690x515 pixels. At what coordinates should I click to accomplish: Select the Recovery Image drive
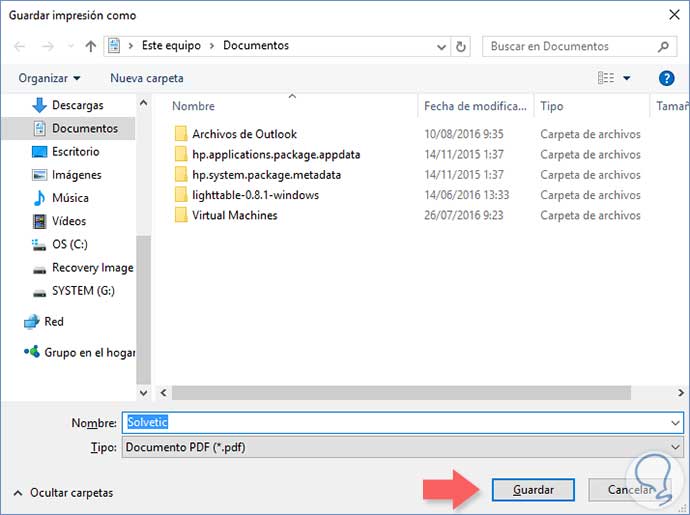coord(92,268)
